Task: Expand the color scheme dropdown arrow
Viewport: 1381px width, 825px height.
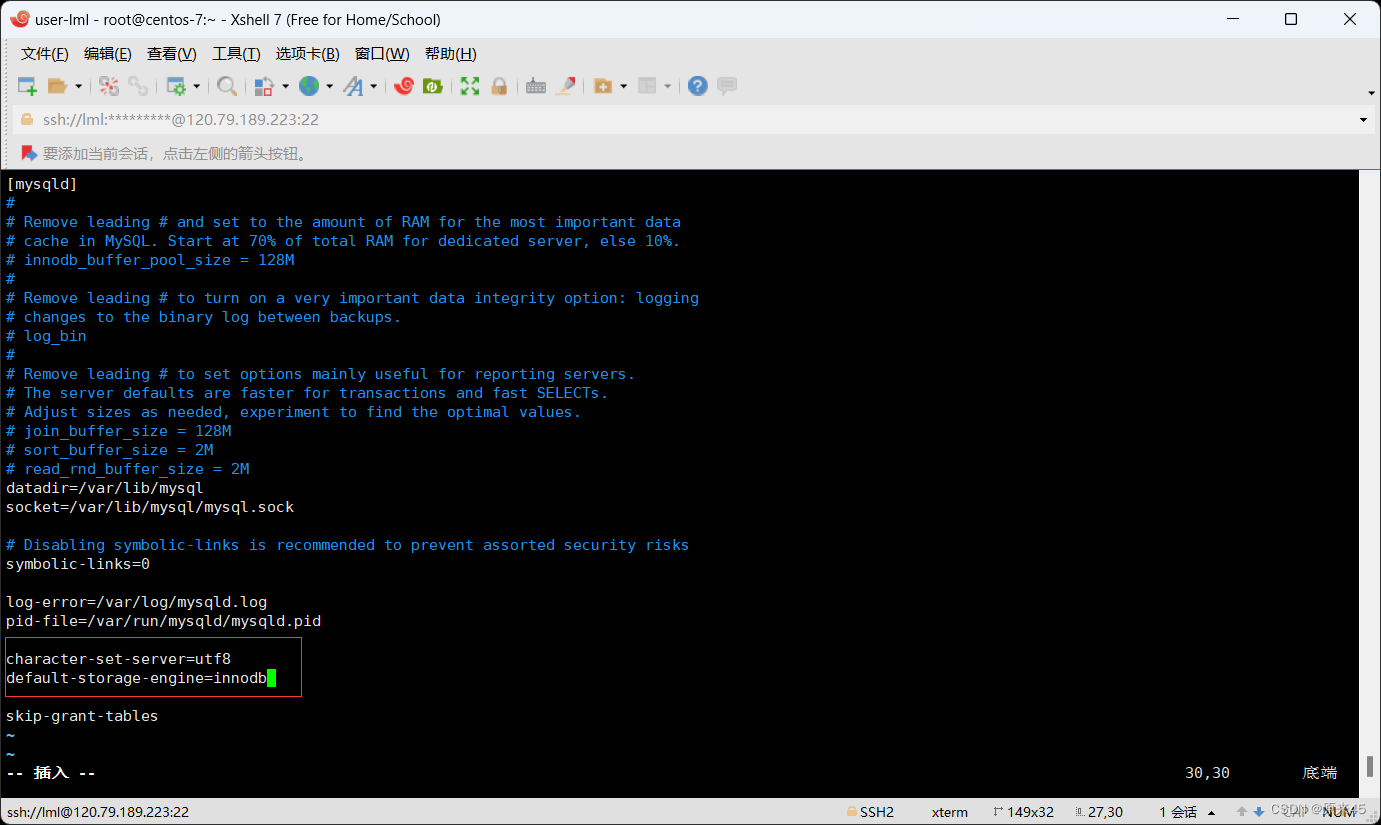Action: pyautogui.click(x=285, y=87)
